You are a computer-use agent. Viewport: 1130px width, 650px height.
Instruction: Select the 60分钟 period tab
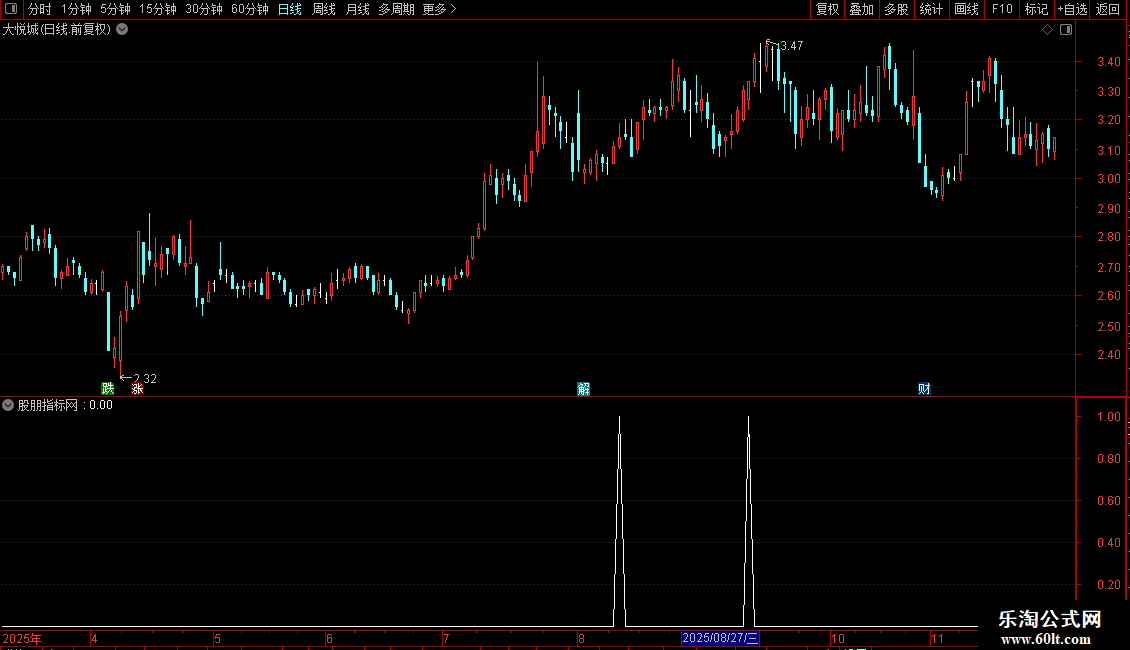[x=249, y=9]
